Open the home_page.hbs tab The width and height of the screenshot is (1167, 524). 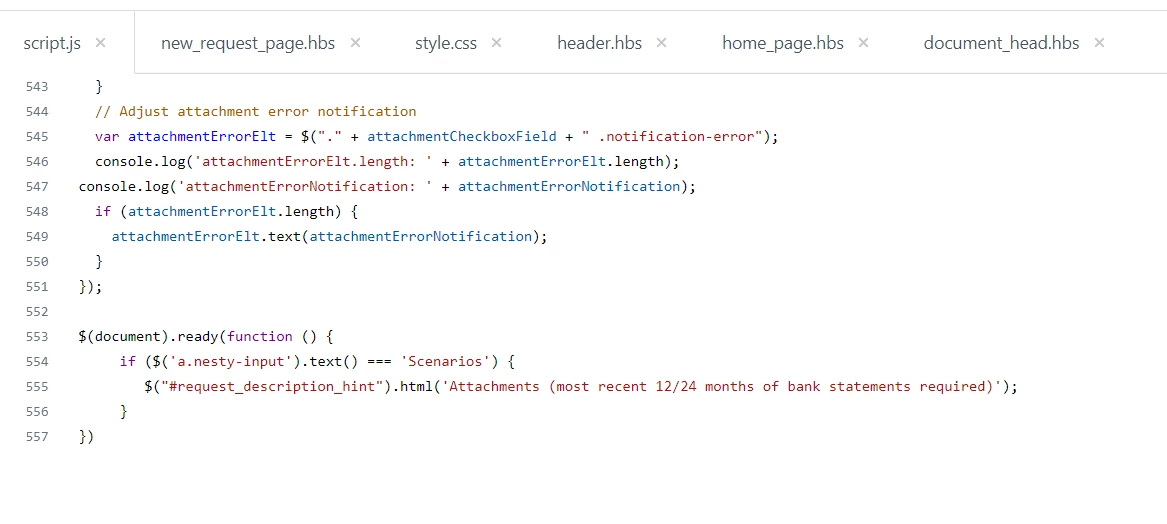coord(783,43)
